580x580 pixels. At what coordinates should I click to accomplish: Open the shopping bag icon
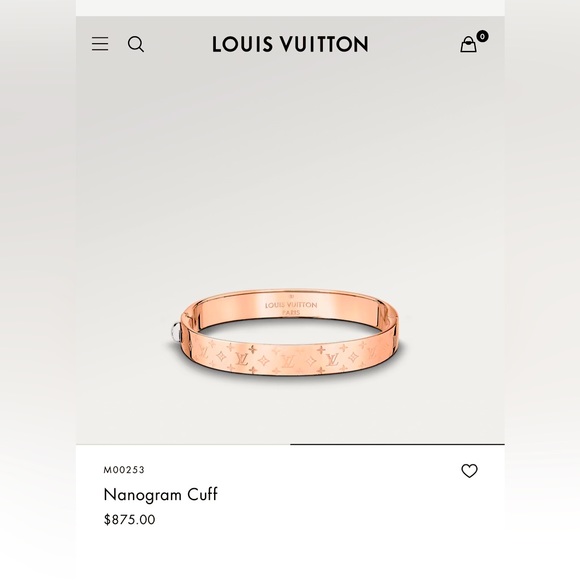tap(468, 44)
